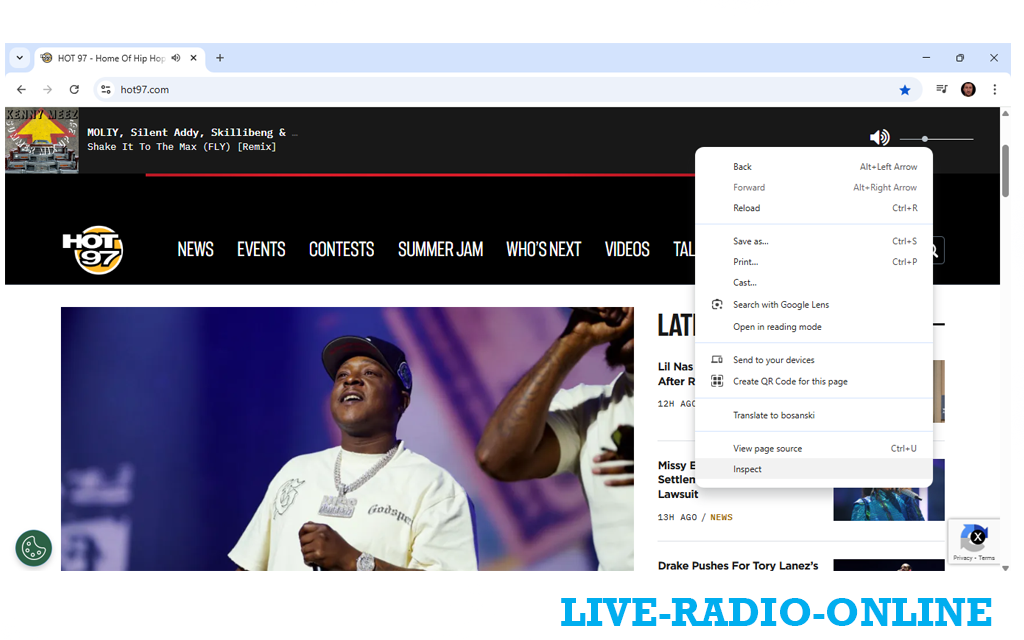Open the cookie preferences button
Image resolution: width=1024 pixels, height=640 pixels.
click(33, 548)
